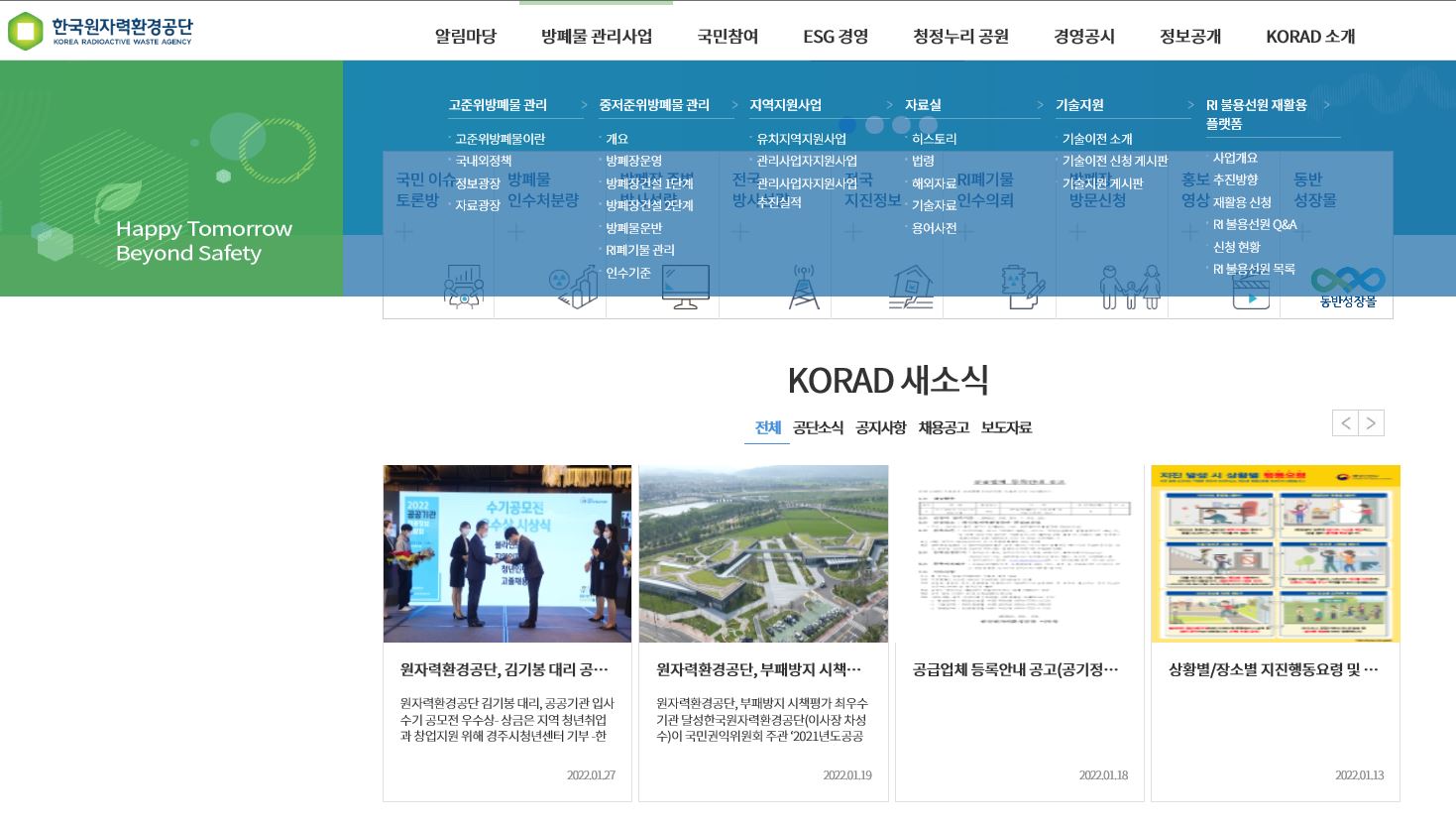Image resolution: width=1456 pixels, height=829 pixels.
Task: Click the plus icon under 국민 이슈 토론방
Action: click(x=404, y=233)
